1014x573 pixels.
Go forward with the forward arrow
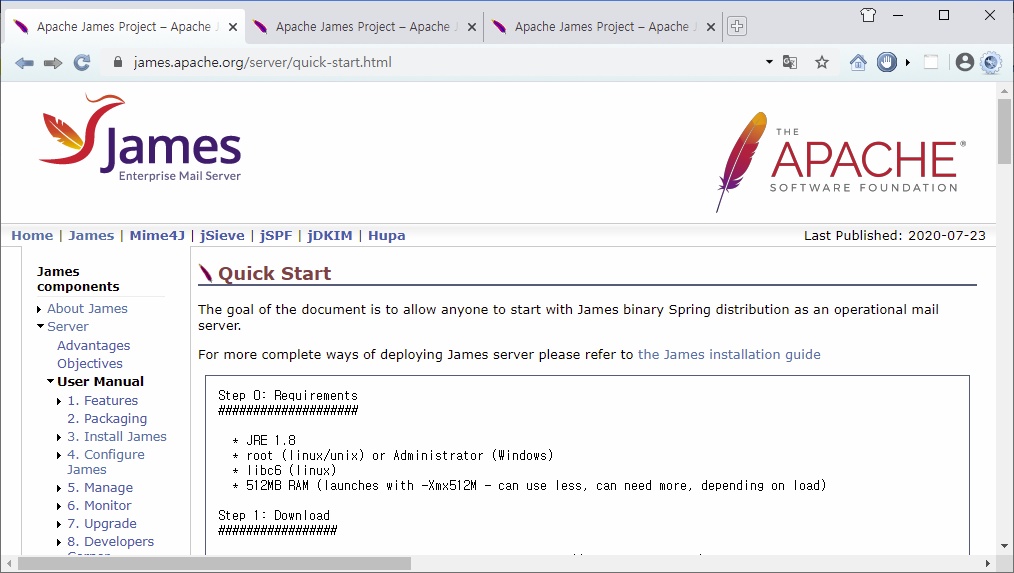pos(53,63)
